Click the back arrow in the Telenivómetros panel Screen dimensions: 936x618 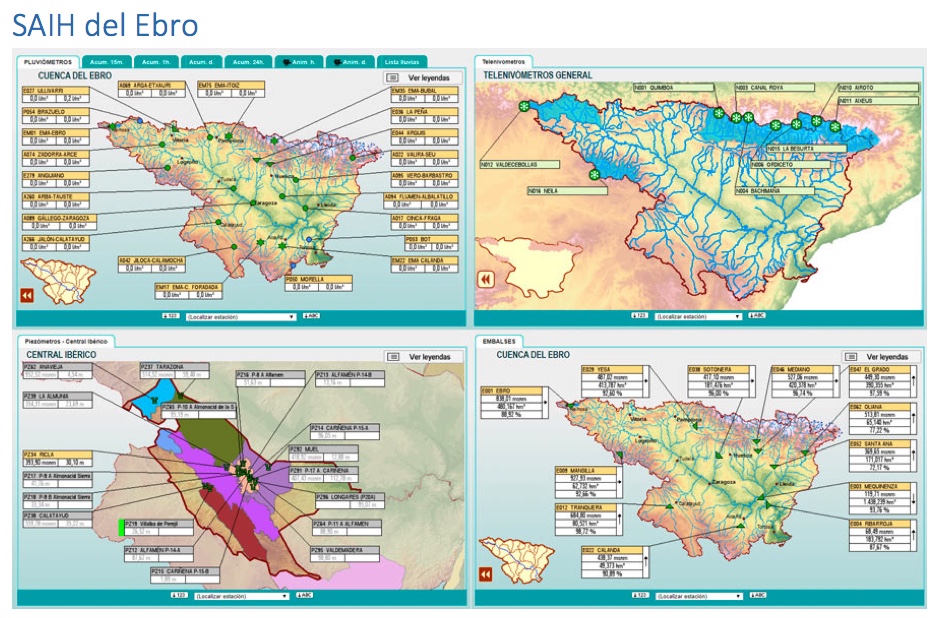486,279
